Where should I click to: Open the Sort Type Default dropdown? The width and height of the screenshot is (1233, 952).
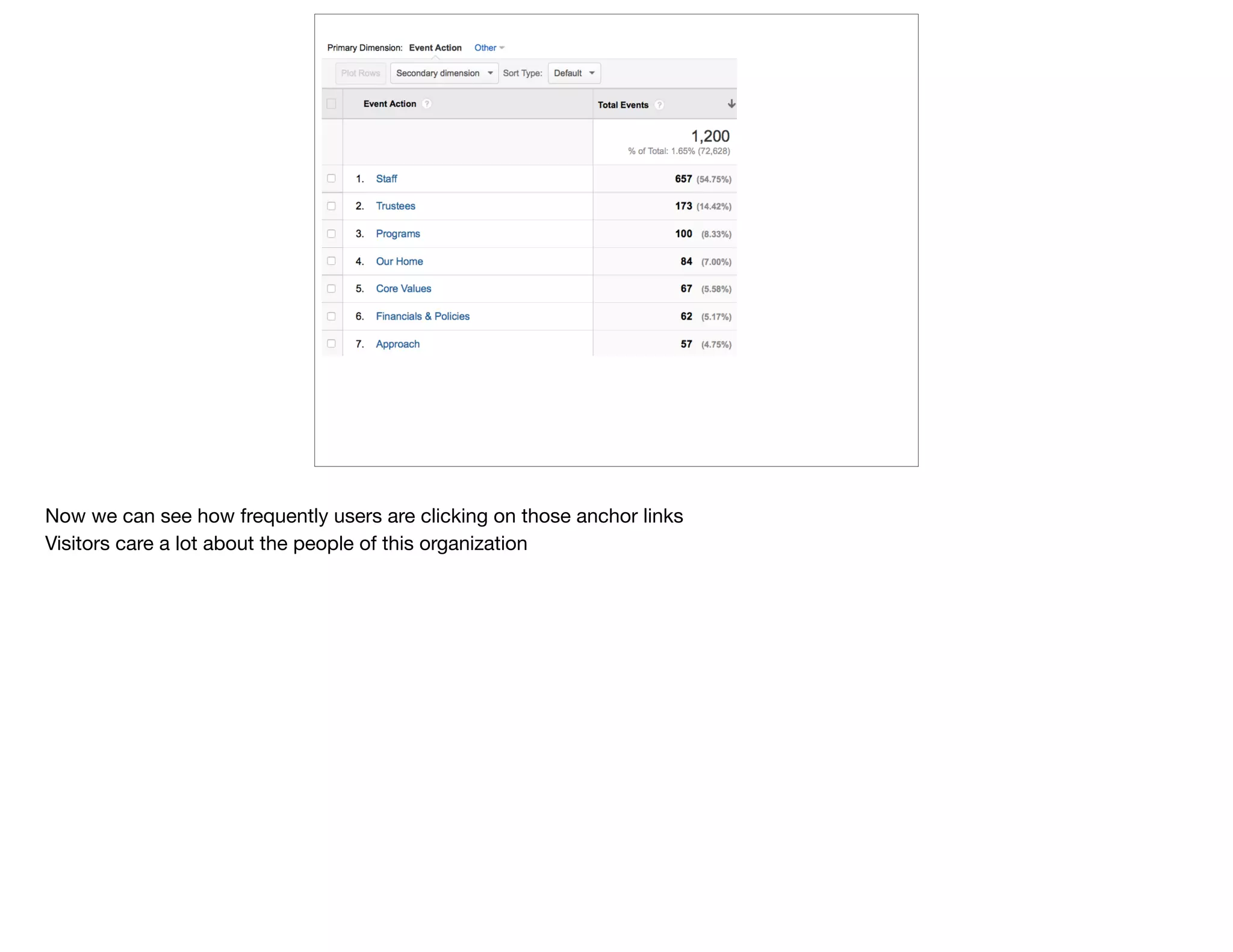pyautogui.click(x=574, y=73)
